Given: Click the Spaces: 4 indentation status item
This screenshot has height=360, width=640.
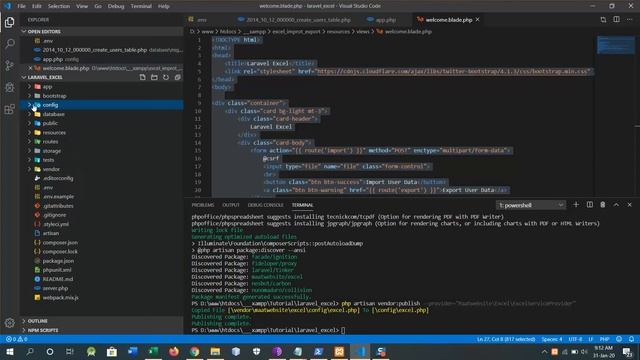Looking at the screenshot, I should pyautogui.click(x=552, y=339).
